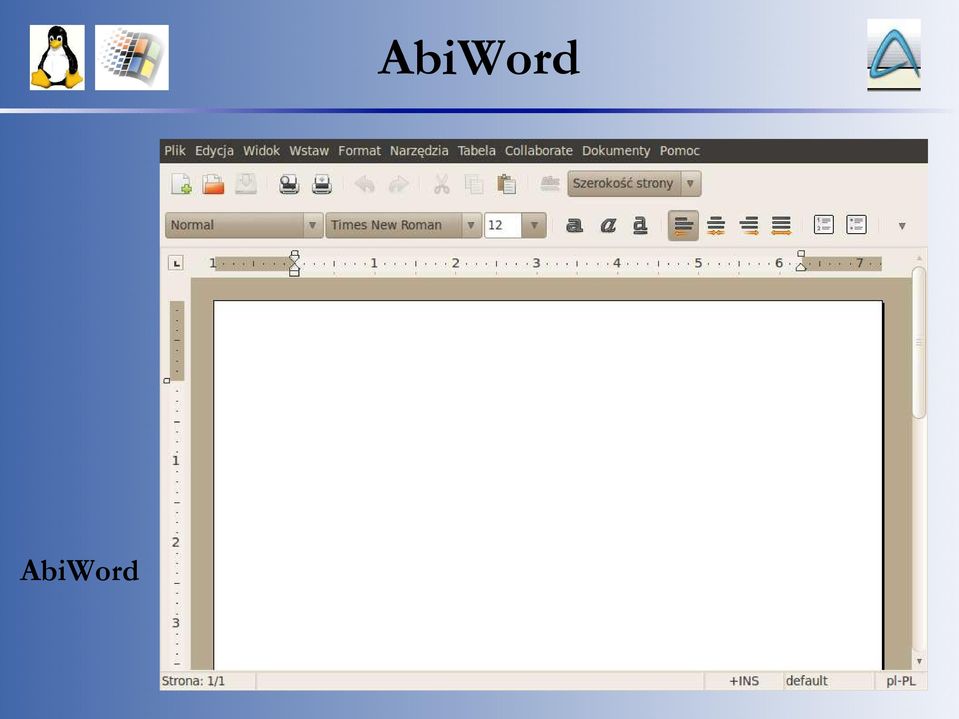This screenshot has height=719, width=959.
Task: Click the Windows logo image
Action: coord(131,57)
